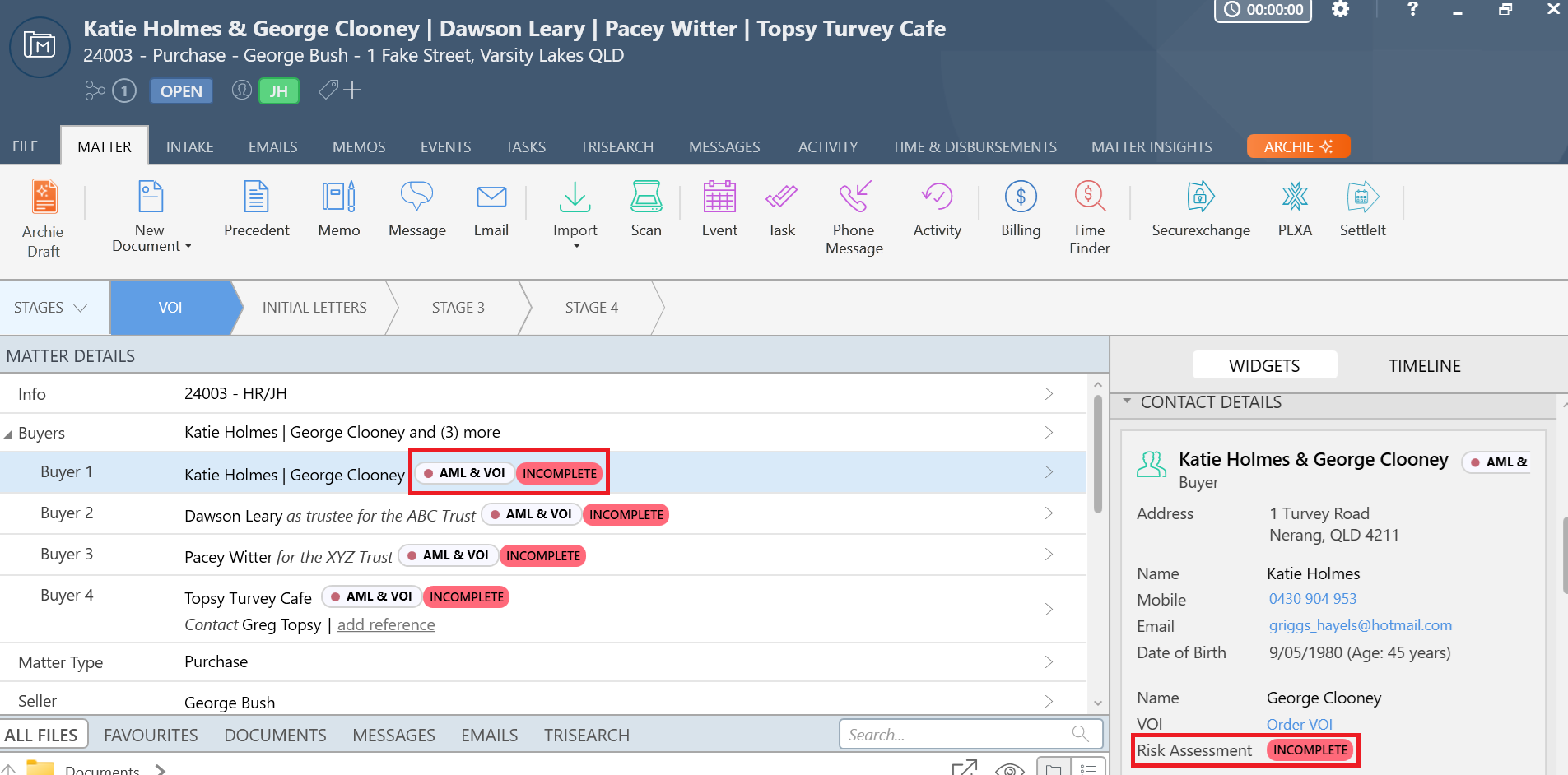Add a tag with the plus icon
Screen dimensions: 1568x775
tap(352, 90)
